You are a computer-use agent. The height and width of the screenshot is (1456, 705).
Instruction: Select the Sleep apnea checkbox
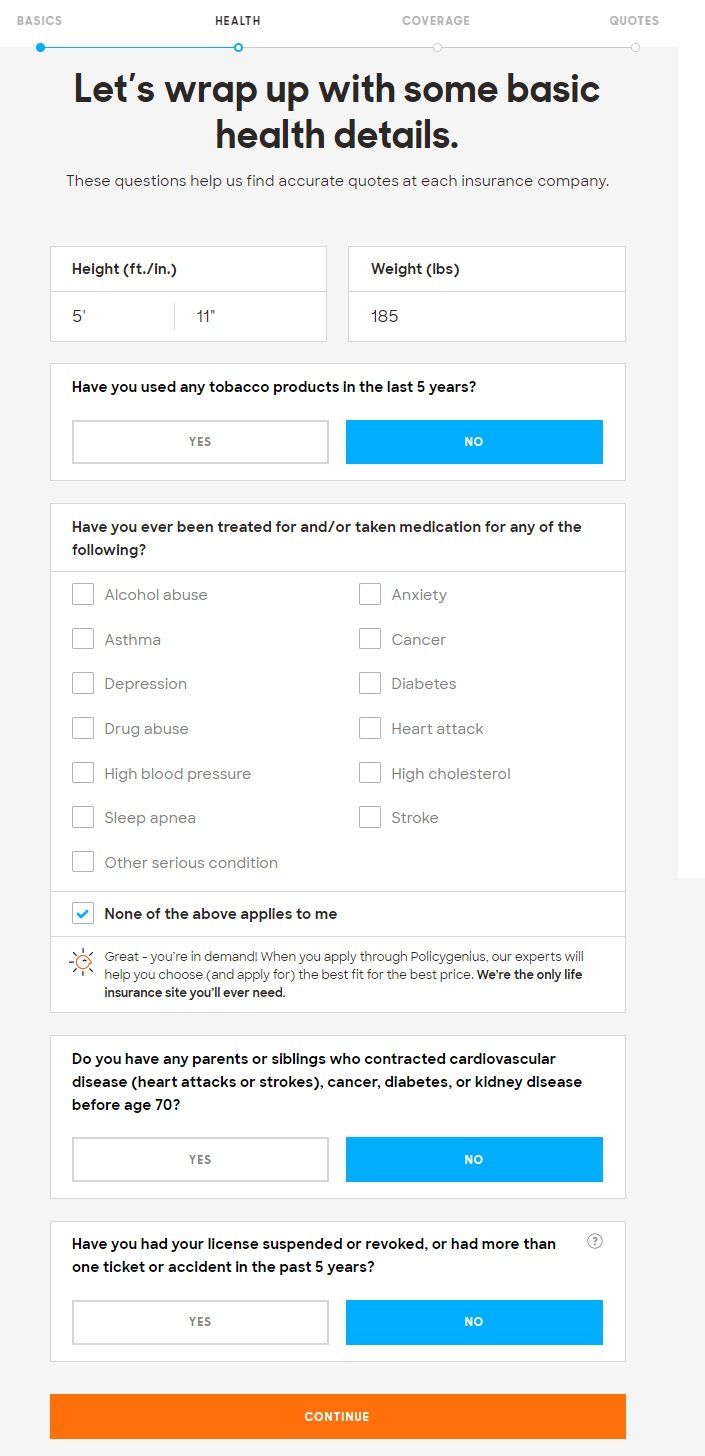[83, 817]
